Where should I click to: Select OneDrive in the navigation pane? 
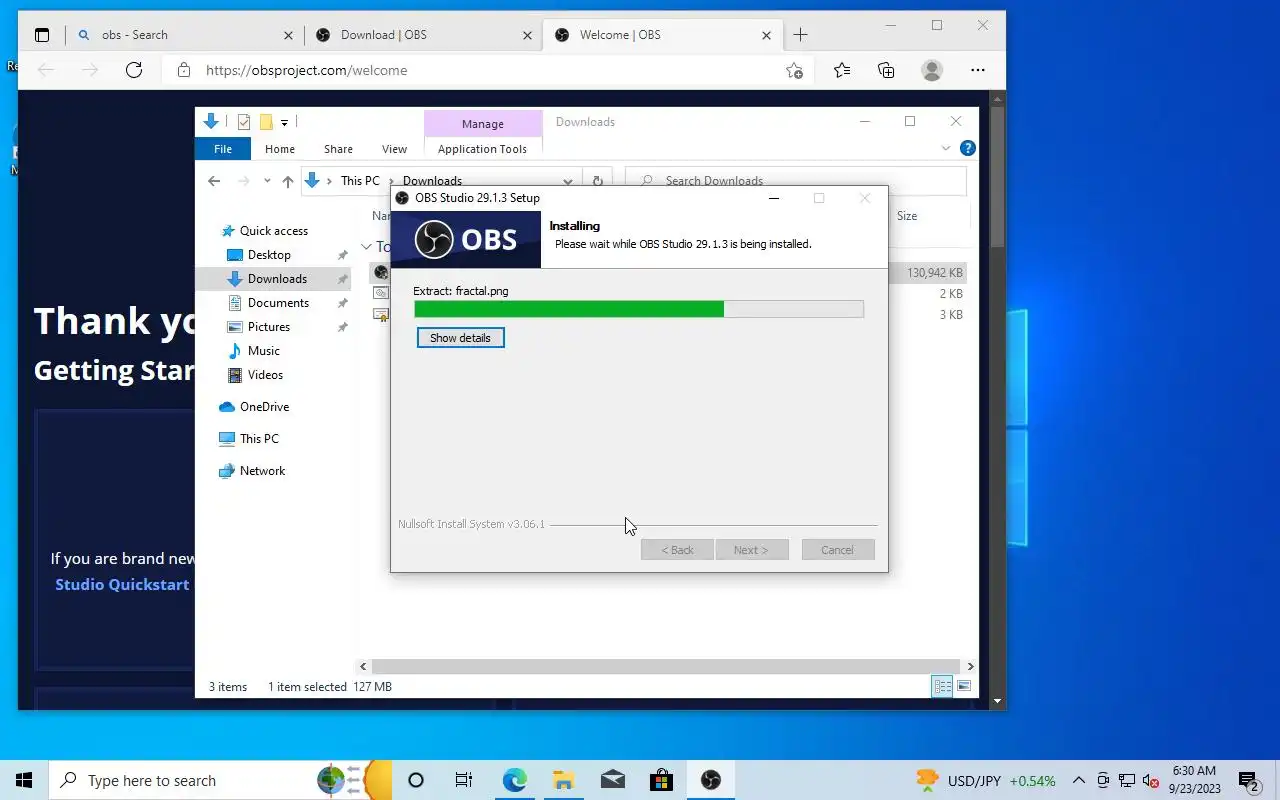[264, 407]
